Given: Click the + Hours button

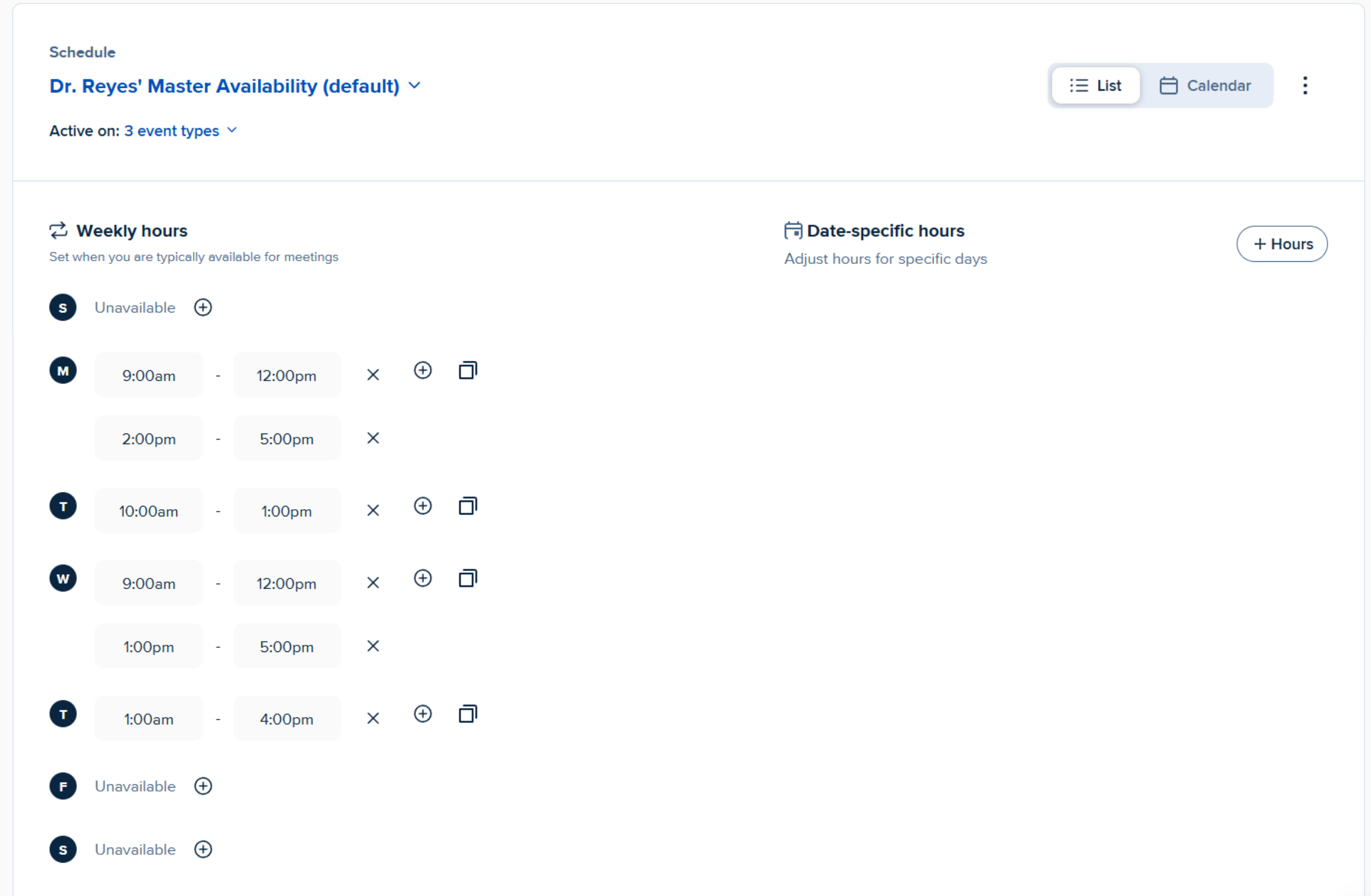Looking at the screenshot, I should click(x=1281, y=243).
